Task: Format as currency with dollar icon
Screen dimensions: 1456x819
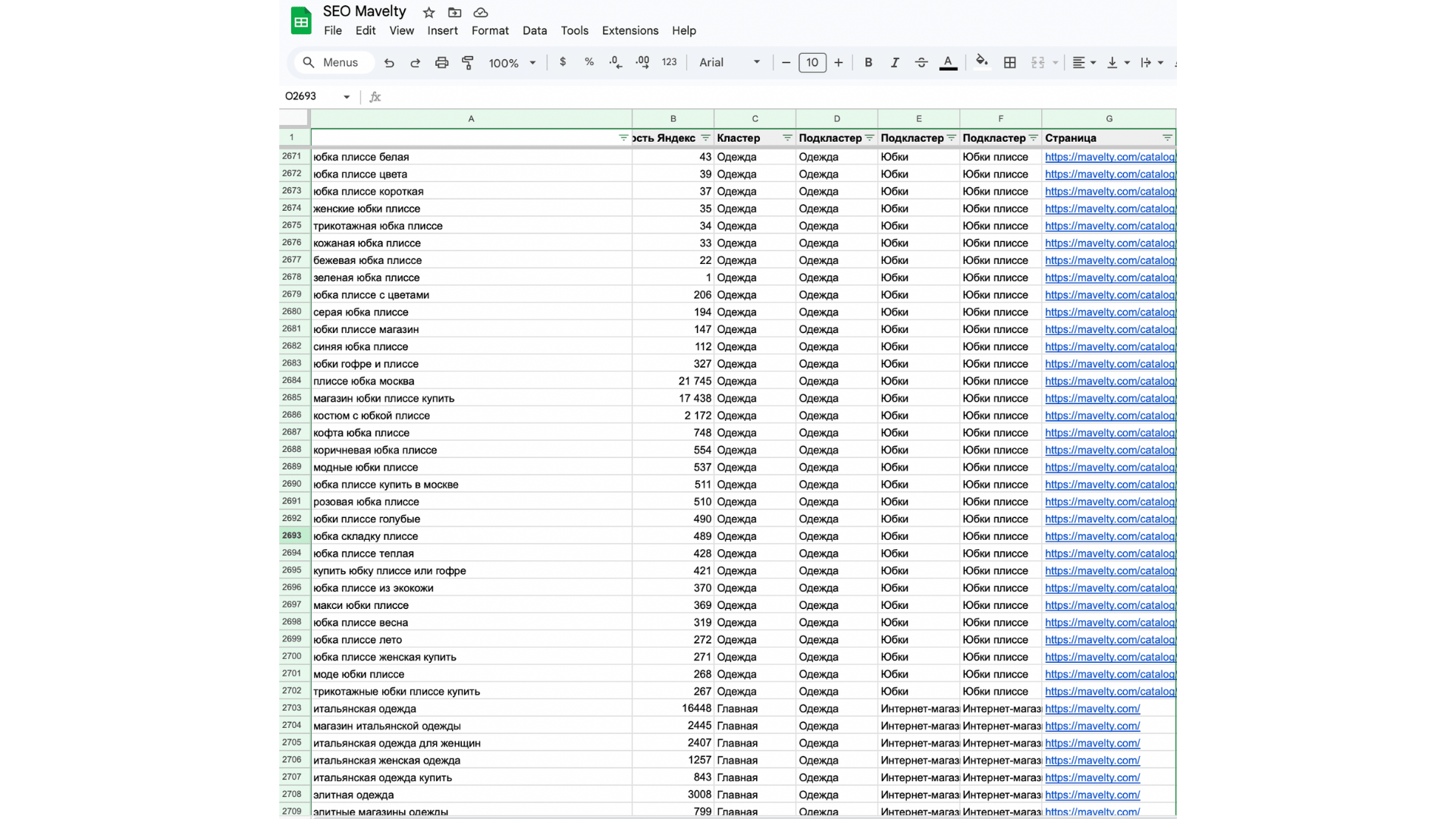Action: (562, 62)
